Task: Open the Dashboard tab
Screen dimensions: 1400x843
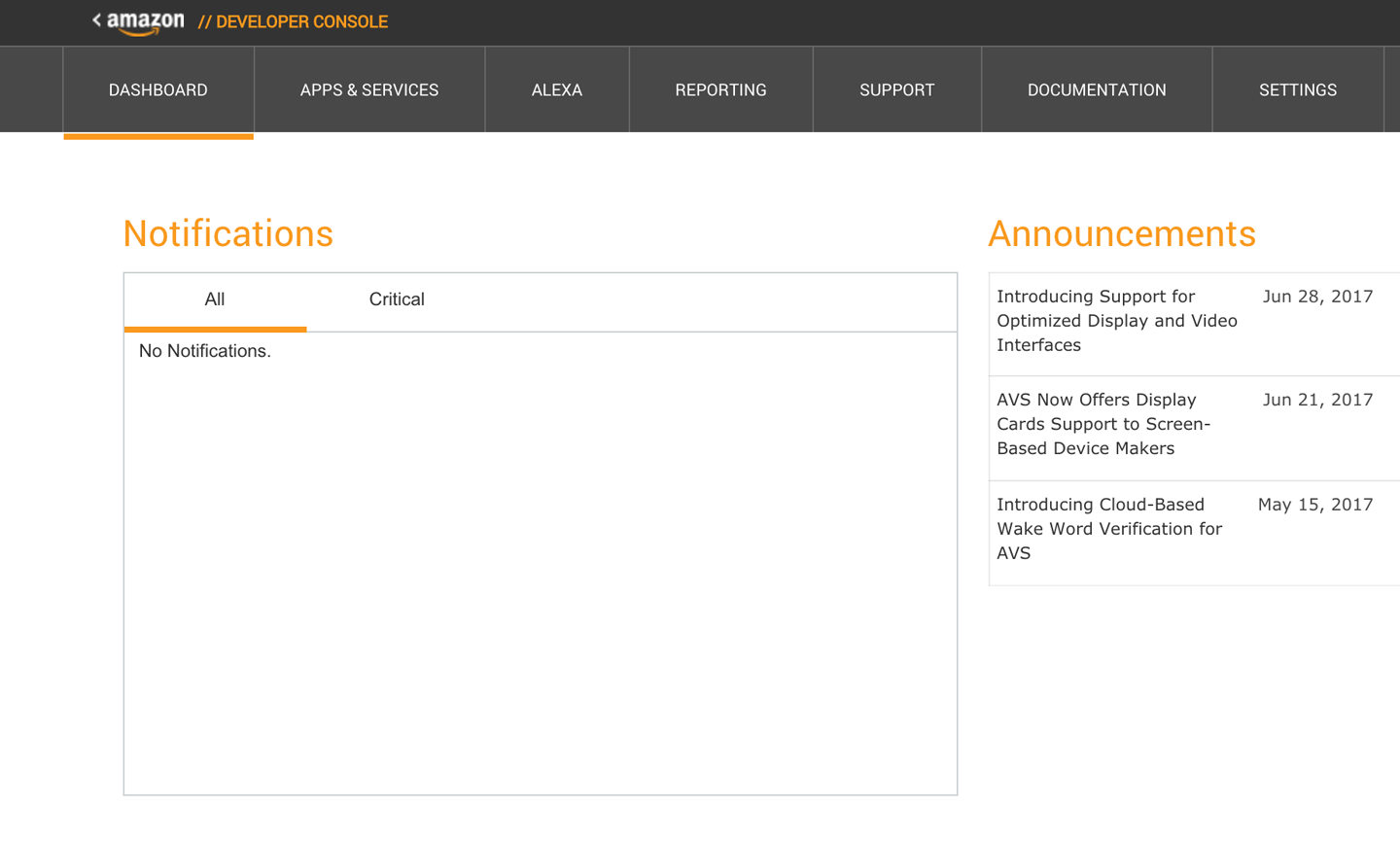Action: tap(158, 89)
